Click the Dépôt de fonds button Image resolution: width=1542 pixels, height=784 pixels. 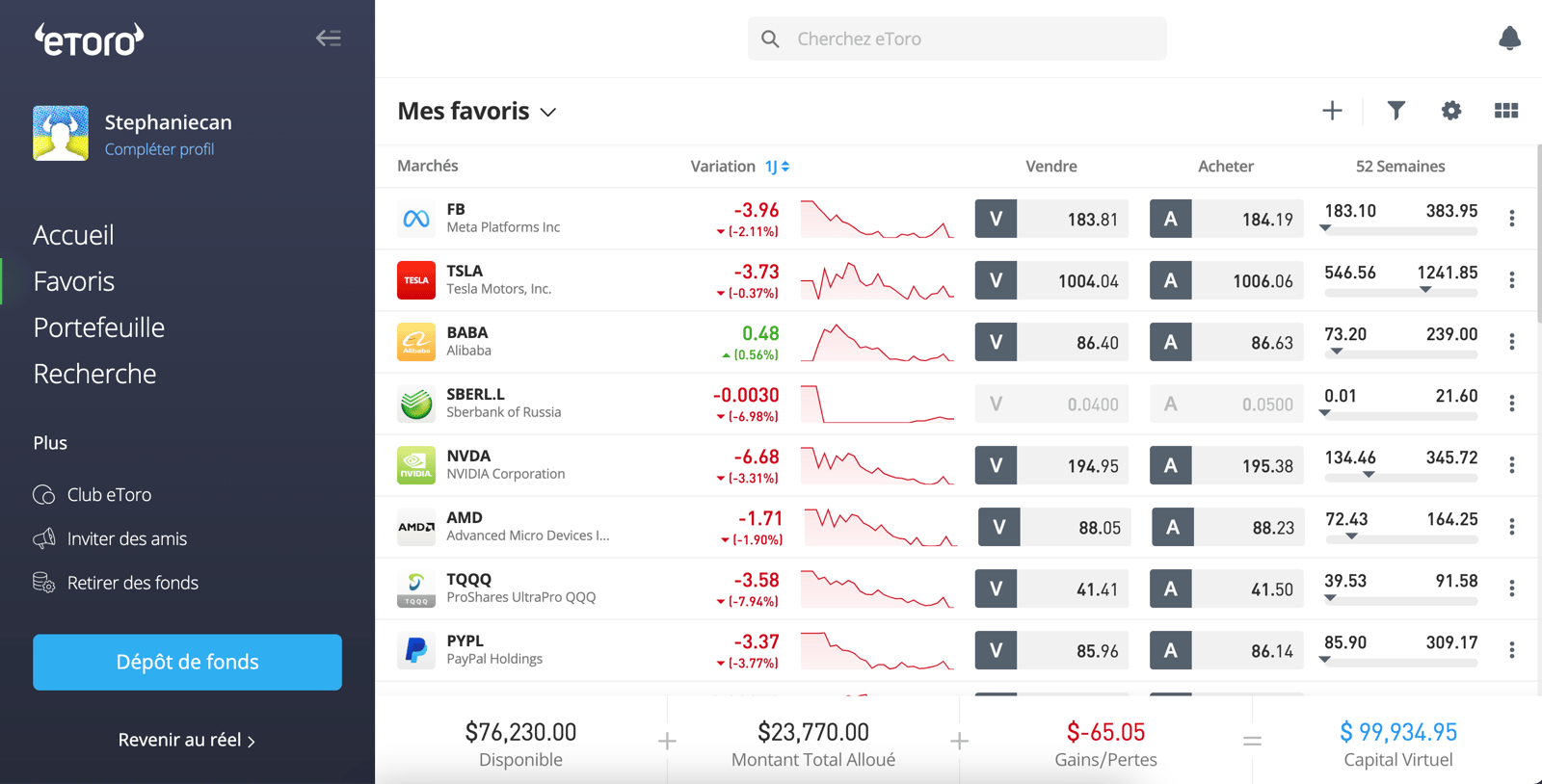[187, 662]
